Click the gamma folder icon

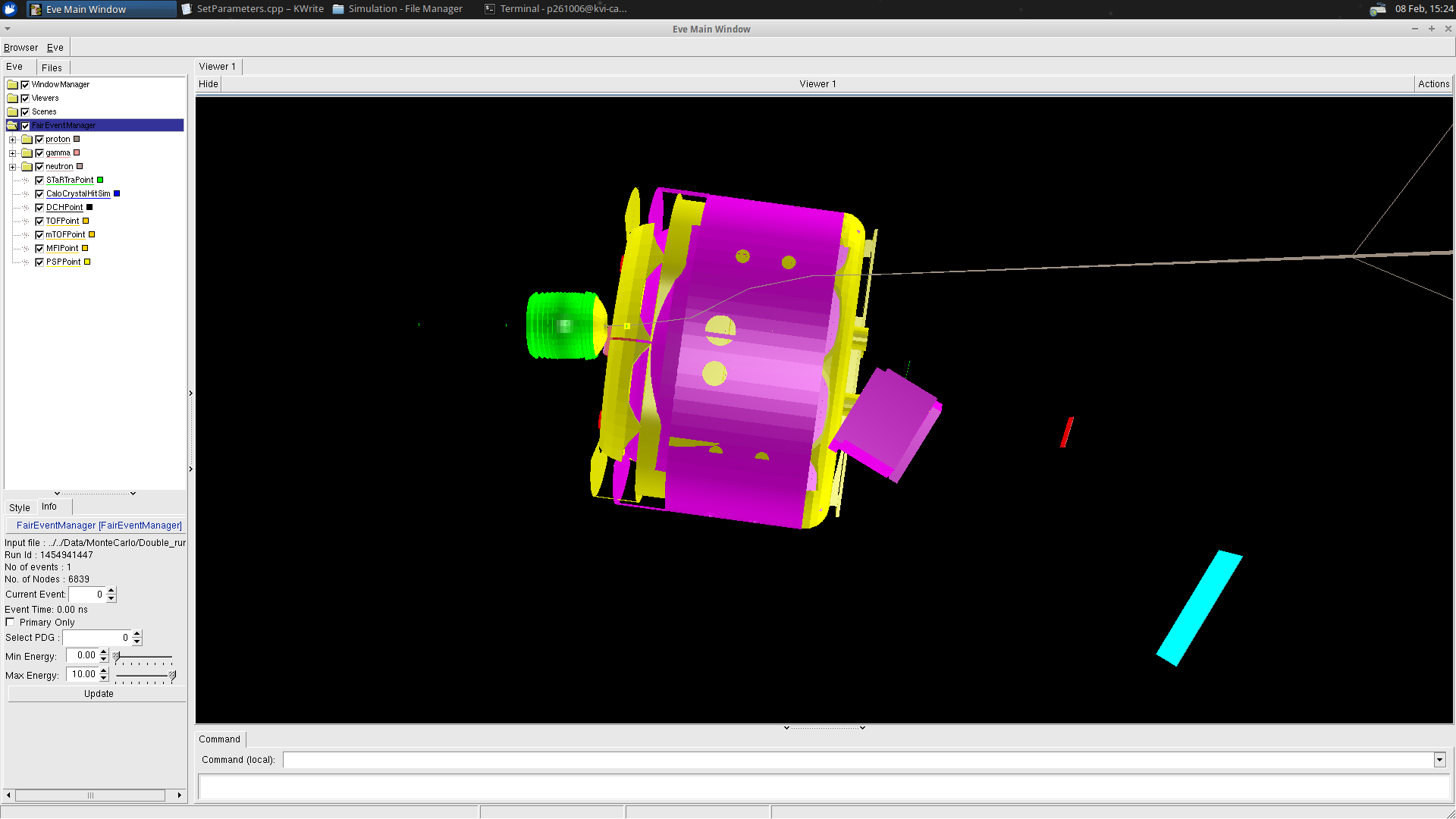click(27, 153)
